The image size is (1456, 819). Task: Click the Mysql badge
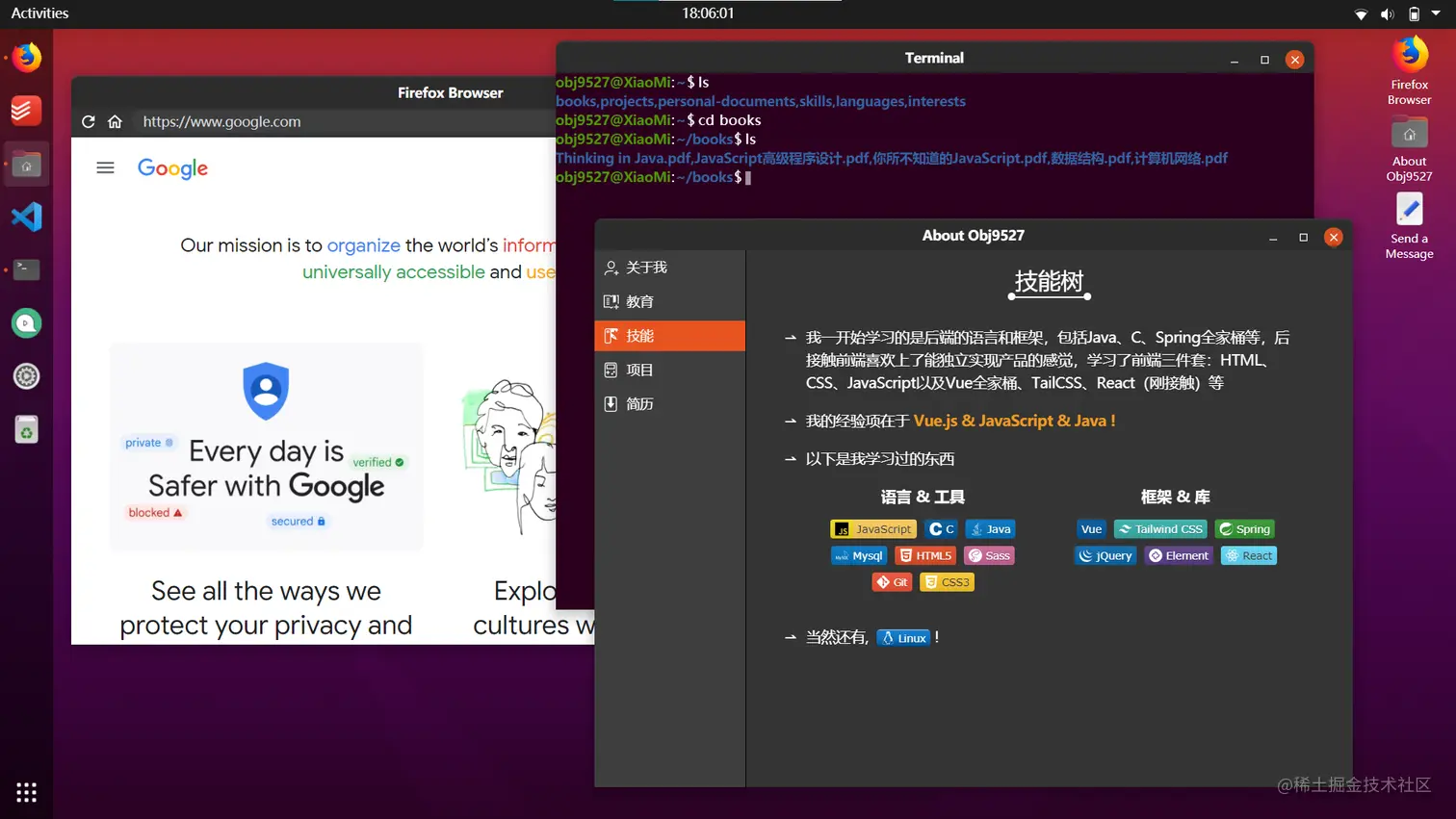pyautogui.click(x=858, y=555)
